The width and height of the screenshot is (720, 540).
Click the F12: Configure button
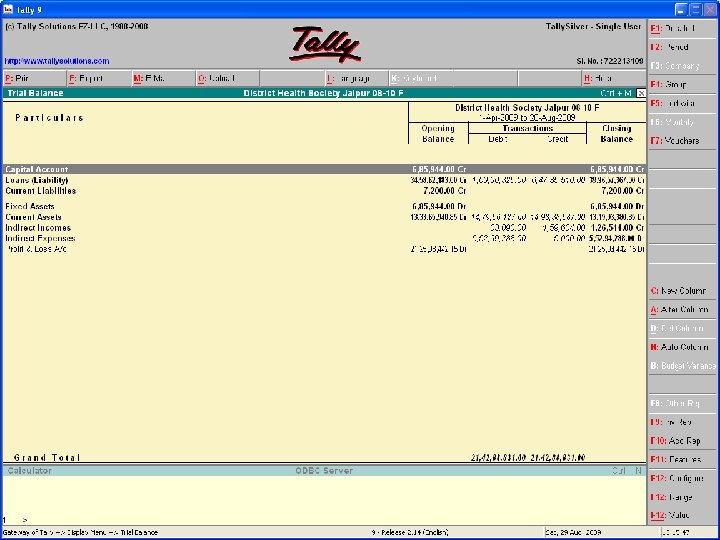tap(682, 478)
